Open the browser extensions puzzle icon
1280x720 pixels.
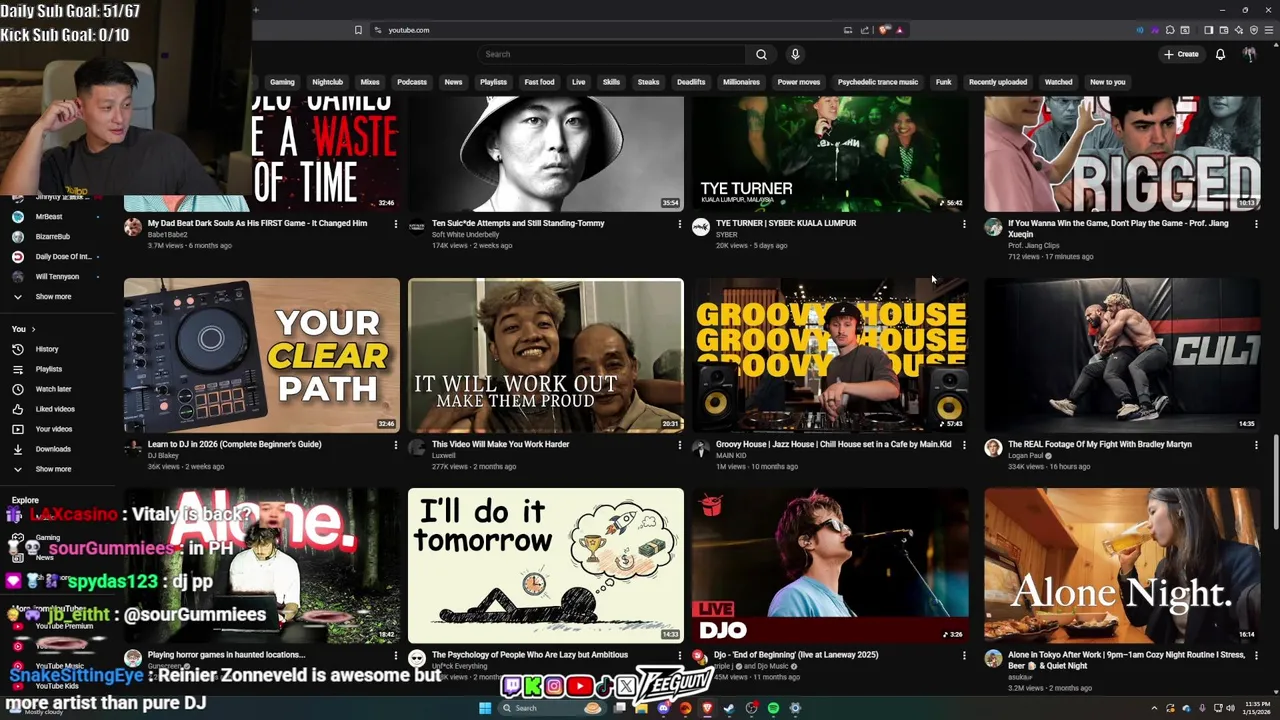click(x=1170, y=30)
